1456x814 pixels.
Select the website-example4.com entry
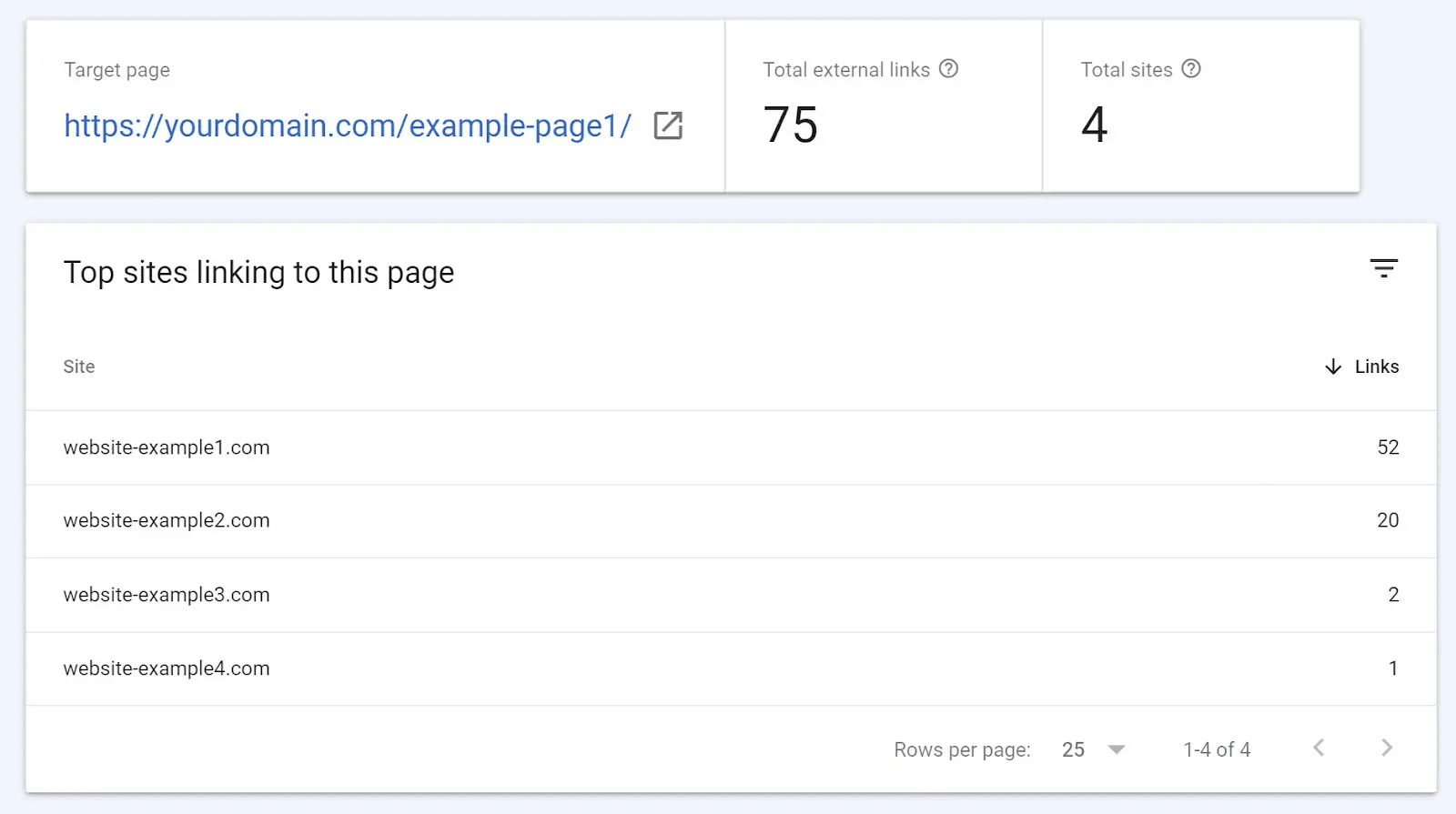point(167,668)
